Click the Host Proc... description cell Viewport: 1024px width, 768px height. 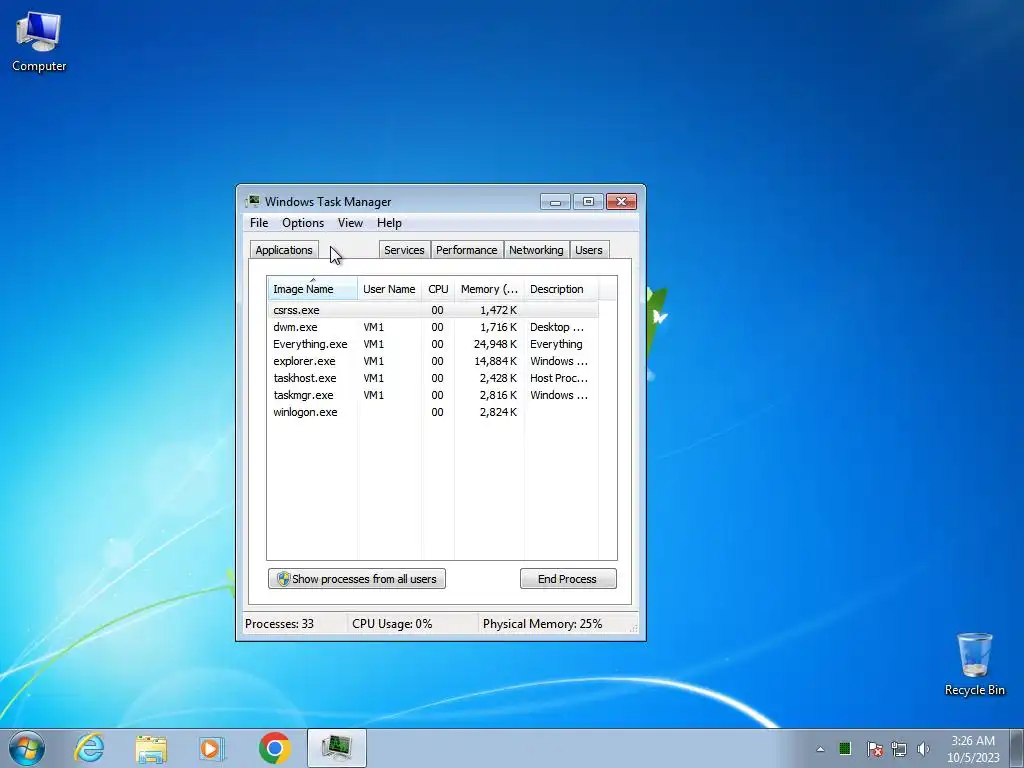[559, 378]
